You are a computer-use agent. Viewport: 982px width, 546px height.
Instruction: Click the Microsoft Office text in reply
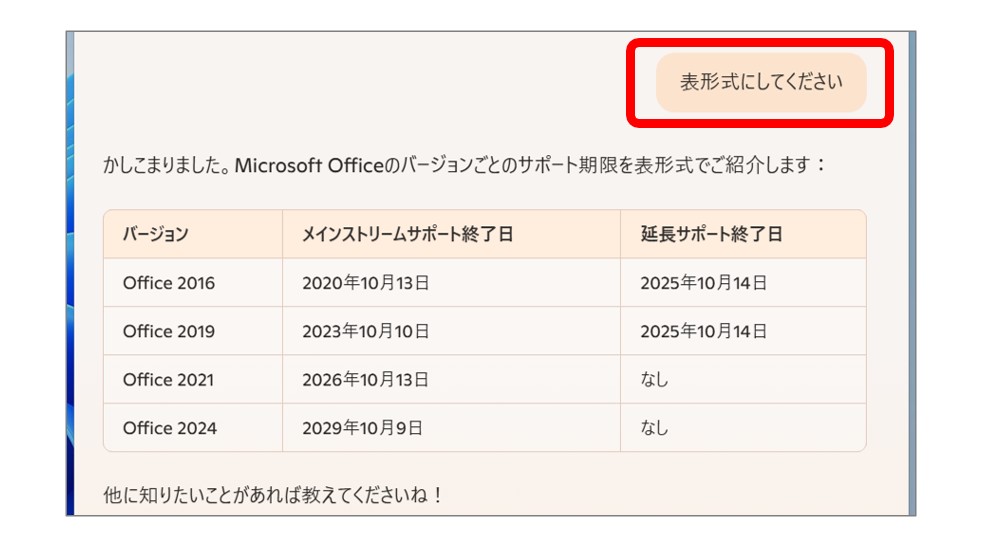point(309,165)
